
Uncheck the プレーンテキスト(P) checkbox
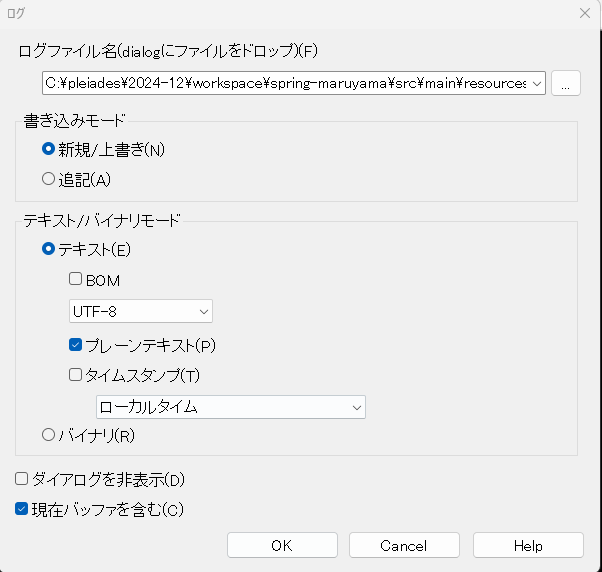click(x=76, y=345)
